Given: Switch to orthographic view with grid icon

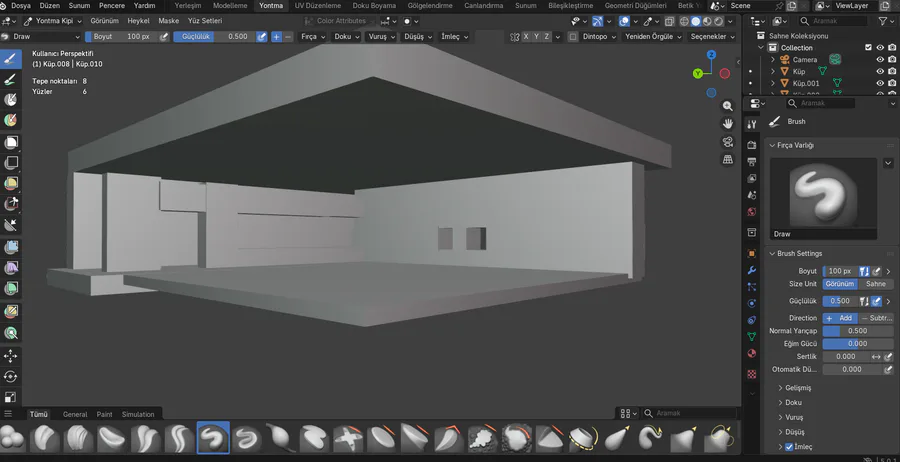Looking at the screenshot, I should pos(727,160).
